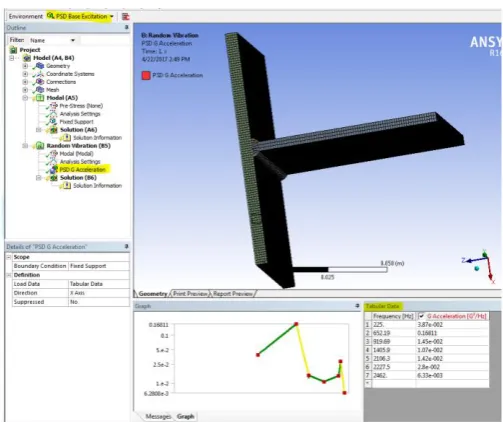This screenshot has width=503, height=422.
Task: Select the Fixed Support item icon
Action: pos(53,122)
